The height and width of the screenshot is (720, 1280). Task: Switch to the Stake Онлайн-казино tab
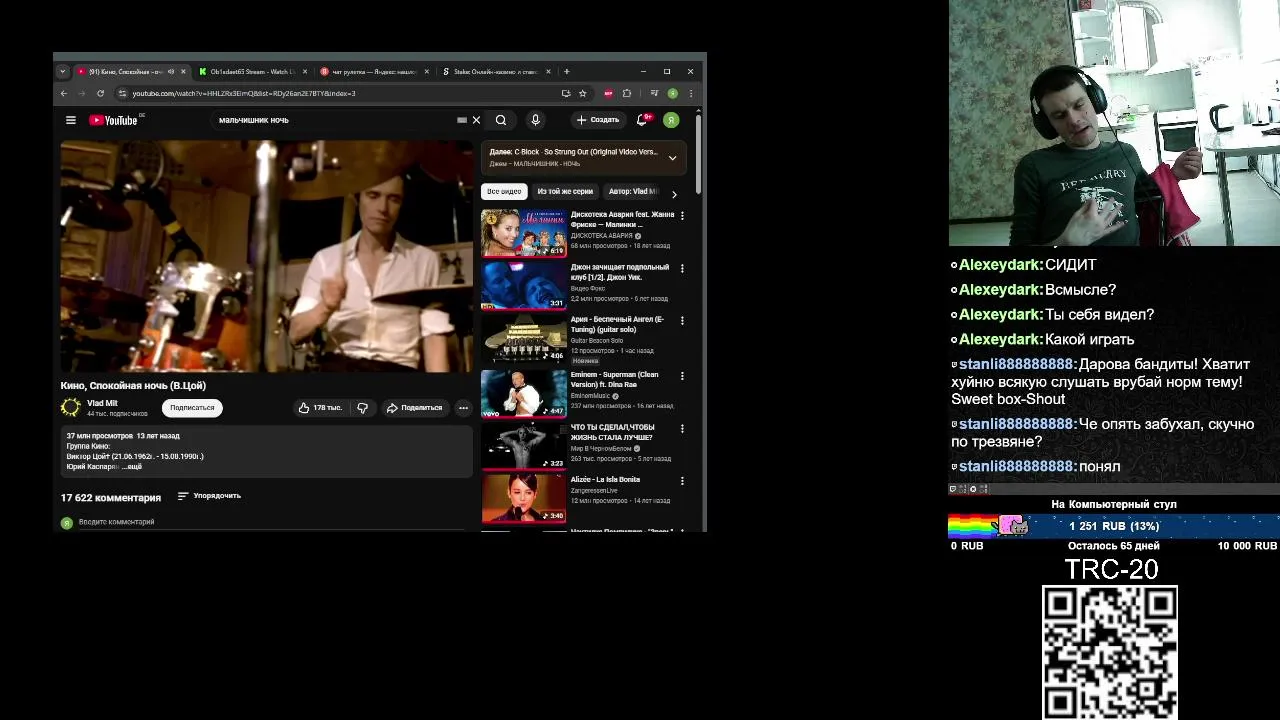pos(496,72)
